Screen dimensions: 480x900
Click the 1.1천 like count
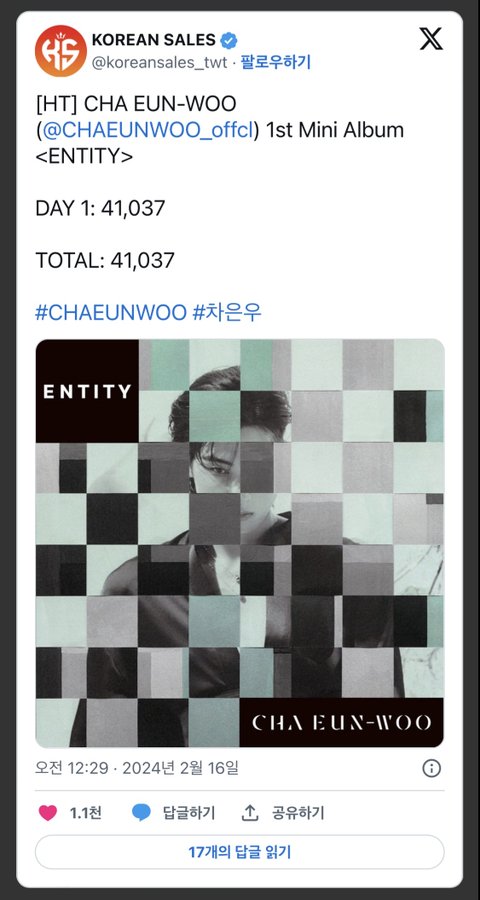pyautogui.click(x=86, y=813)
